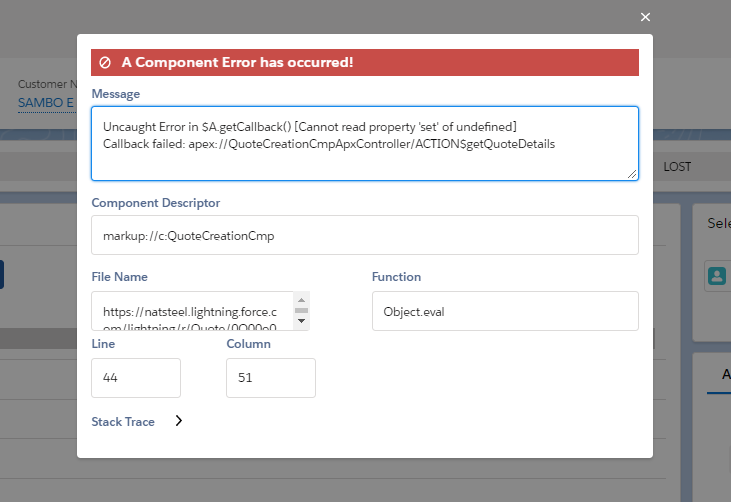The height and width of the screenshot is (502, 731).
Task: Close the component error dialog
Action: pyautogui.click(x=645, y=17)
